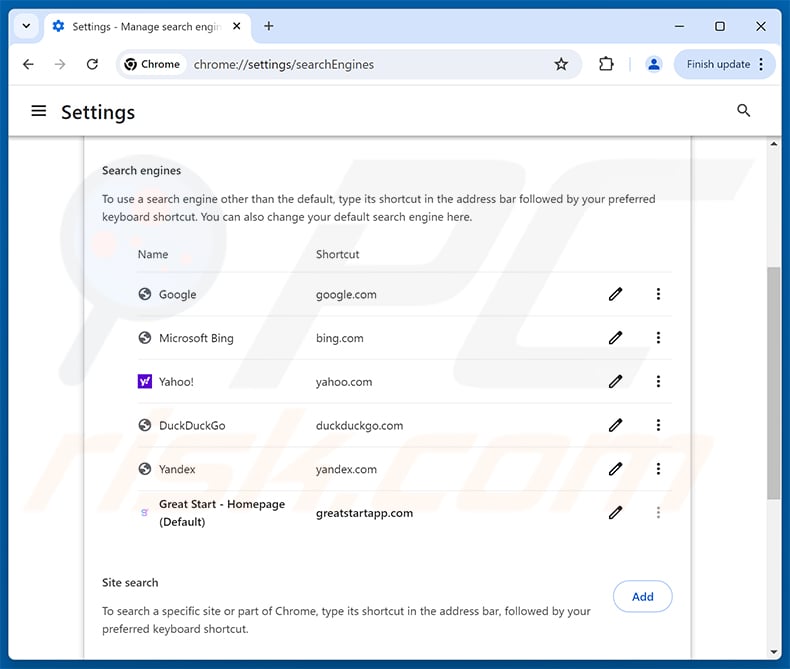The width and height of the screenshot is (790, 669).
Task: Go back to the previous page
Action: click(x=28, y=64)
